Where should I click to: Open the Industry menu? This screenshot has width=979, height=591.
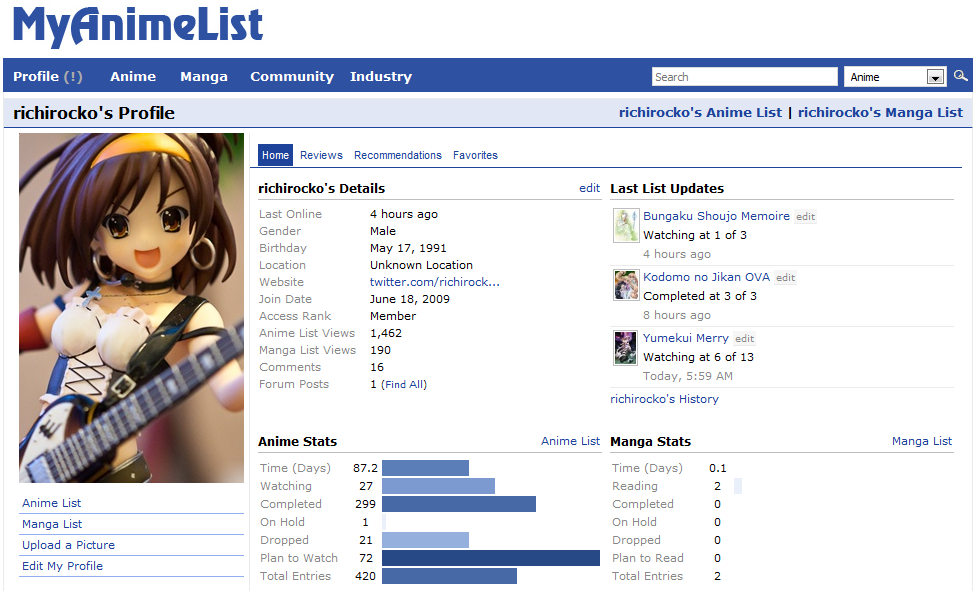381,76
